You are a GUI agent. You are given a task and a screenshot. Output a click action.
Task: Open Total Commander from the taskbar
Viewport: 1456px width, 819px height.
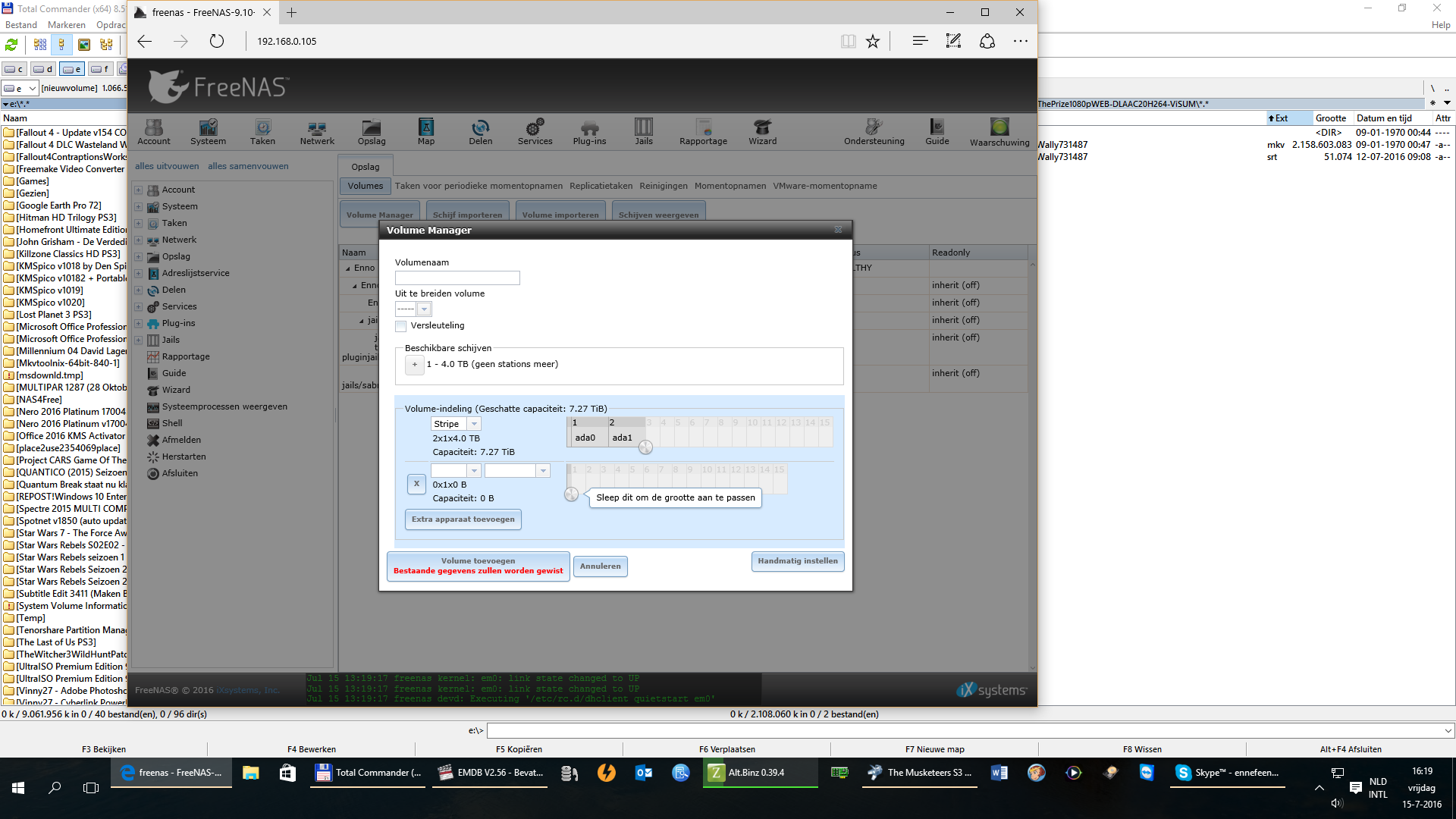pos(369,773)
